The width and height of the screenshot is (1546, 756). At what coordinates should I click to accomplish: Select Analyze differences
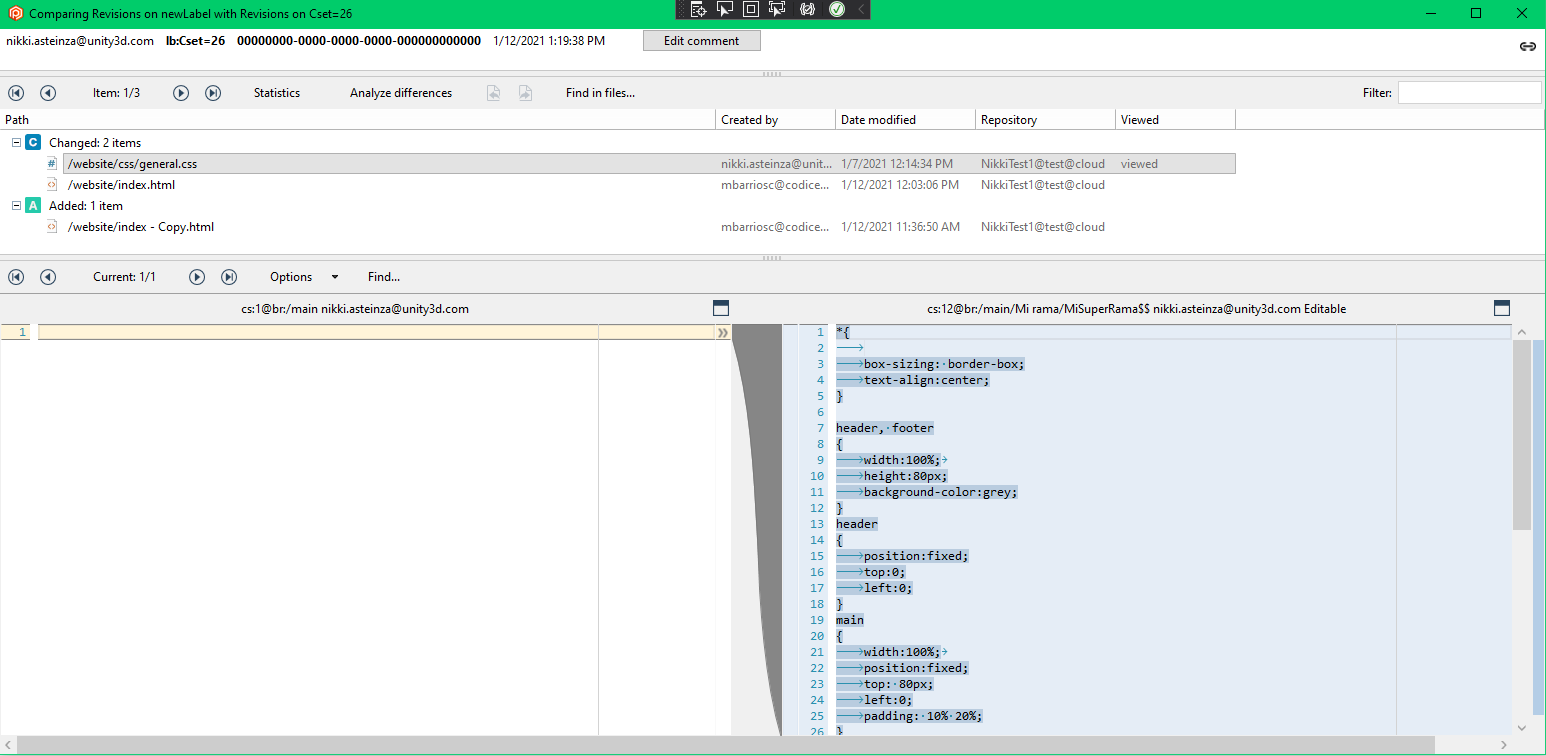pyautogui.click(x=400, y=92)
